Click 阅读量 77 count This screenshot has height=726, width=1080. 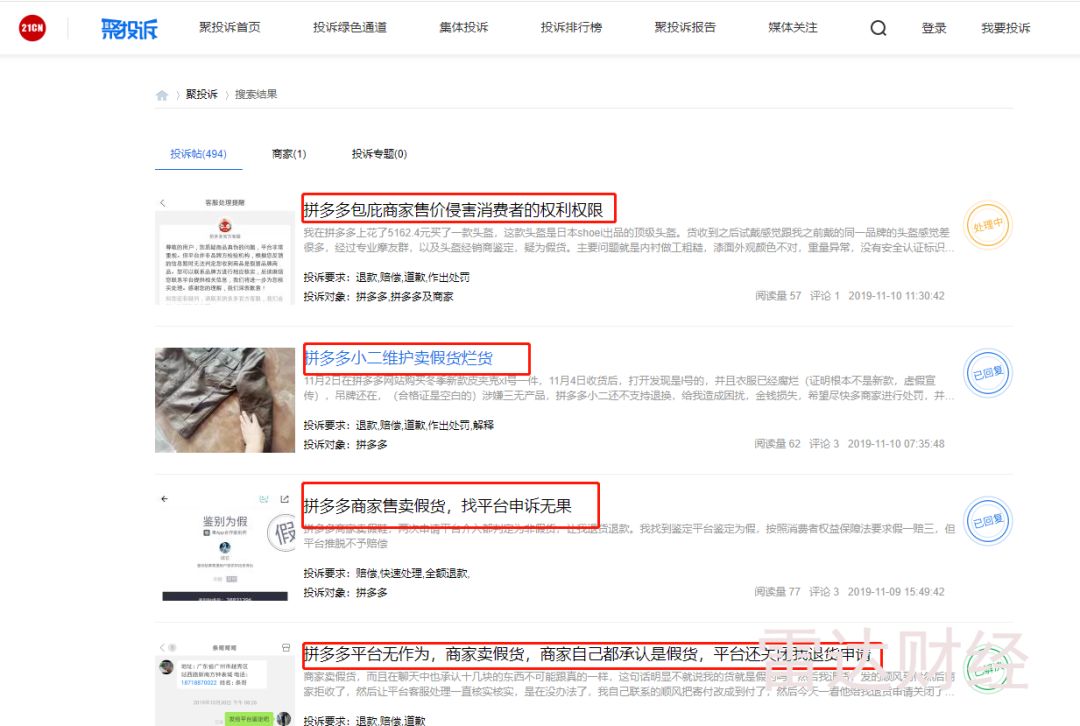777,592
